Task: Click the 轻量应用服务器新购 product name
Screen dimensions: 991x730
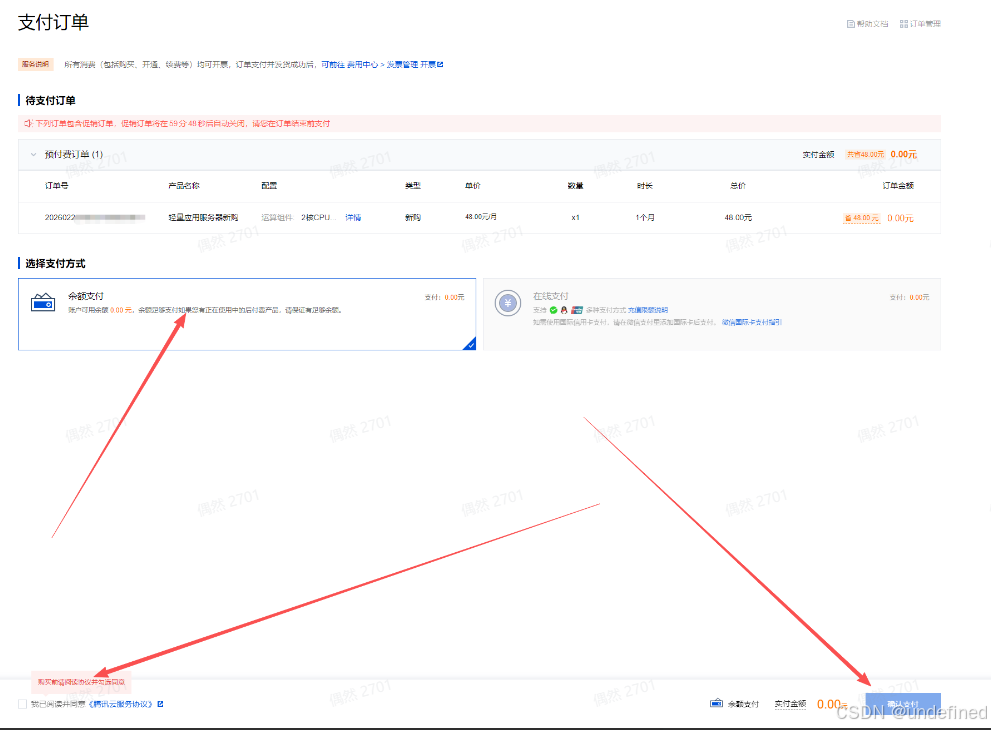Action: tap(203, 217)
